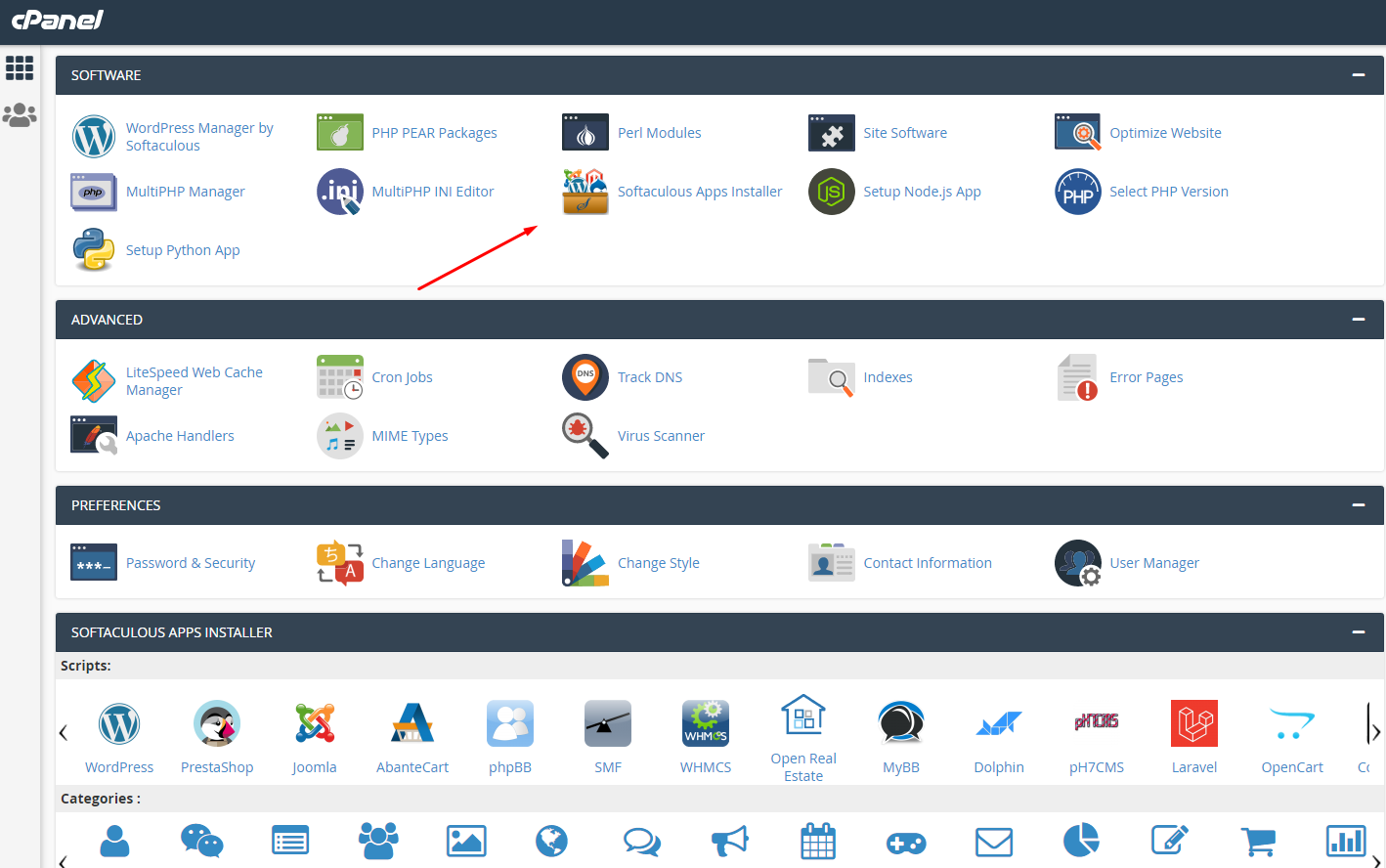Open the sidebar user management icon
1386x868 pixels.
20,115
